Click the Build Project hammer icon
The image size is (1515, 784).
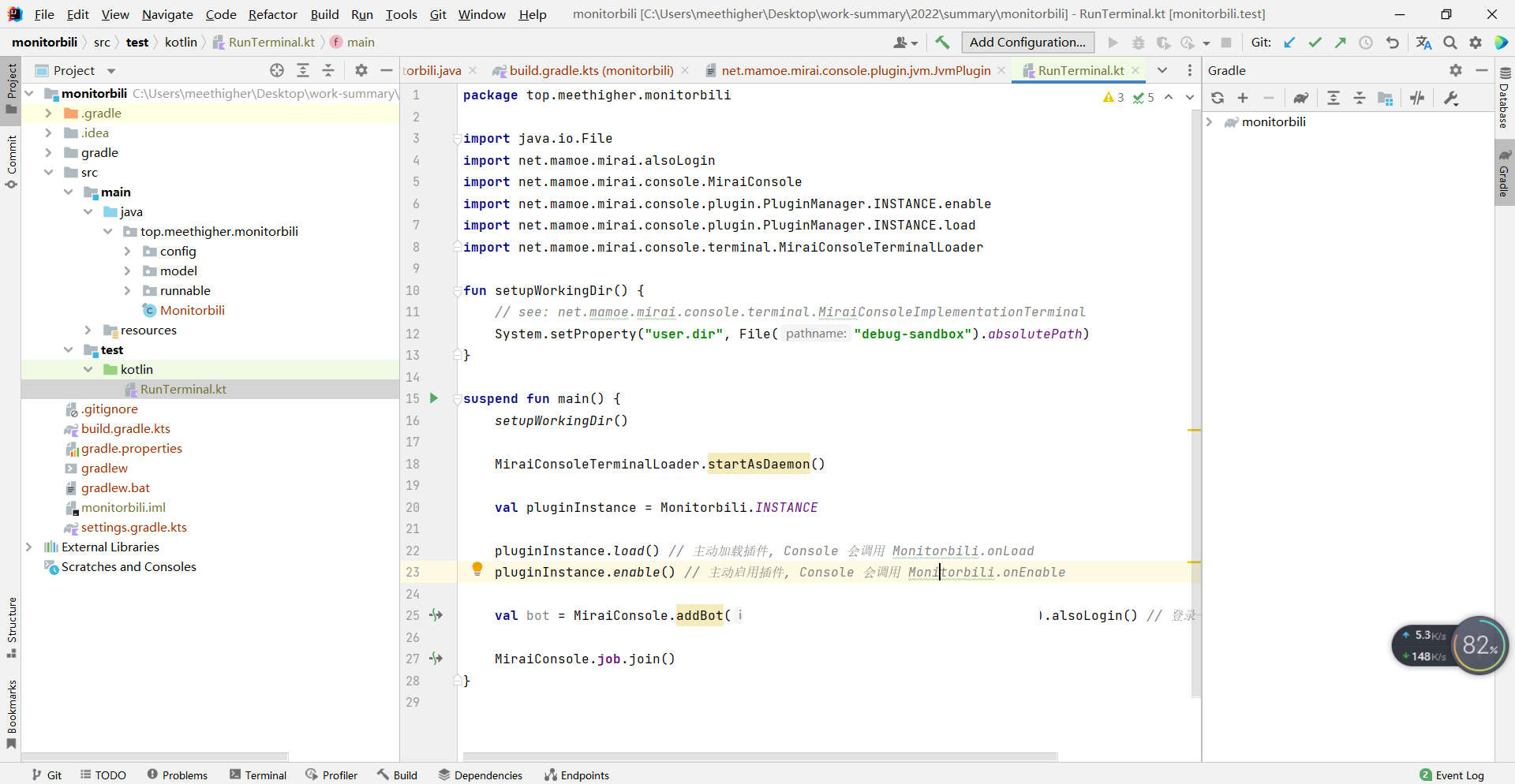[942, 43]
